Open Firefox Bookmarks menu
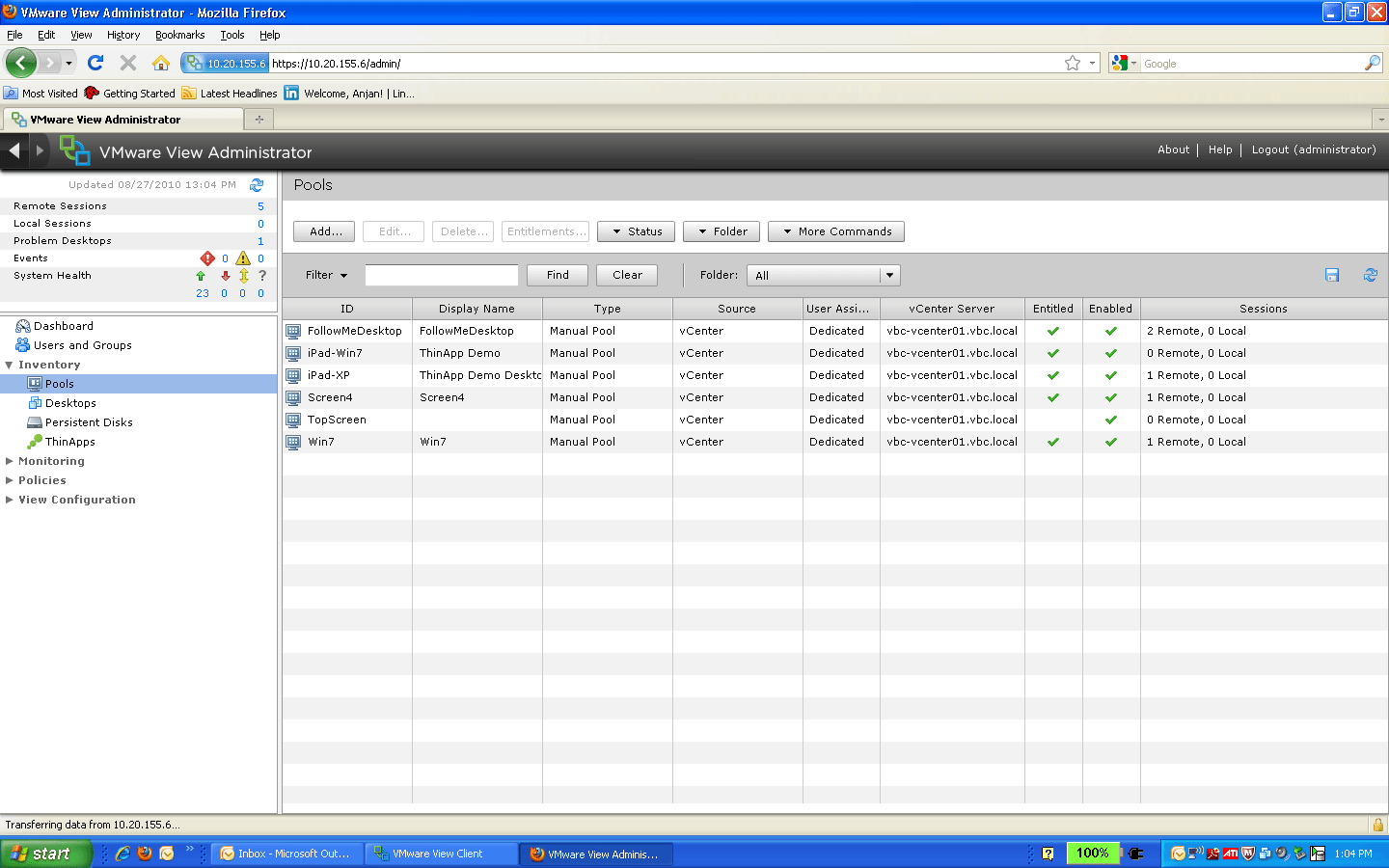 [x=179, y=35]
